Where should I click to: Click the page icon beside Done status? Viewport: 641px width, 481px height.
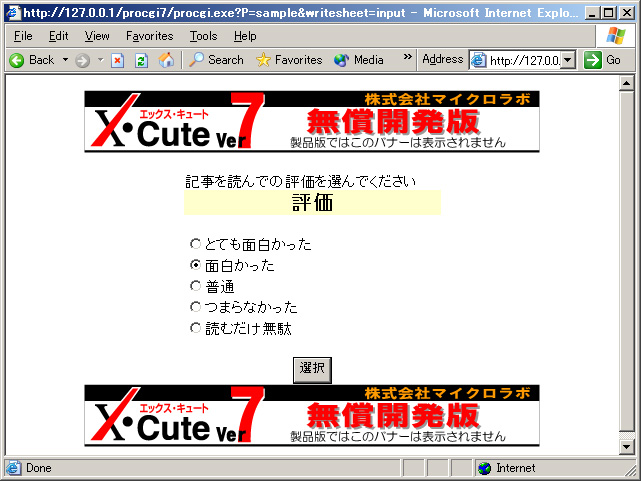[13, 468]
